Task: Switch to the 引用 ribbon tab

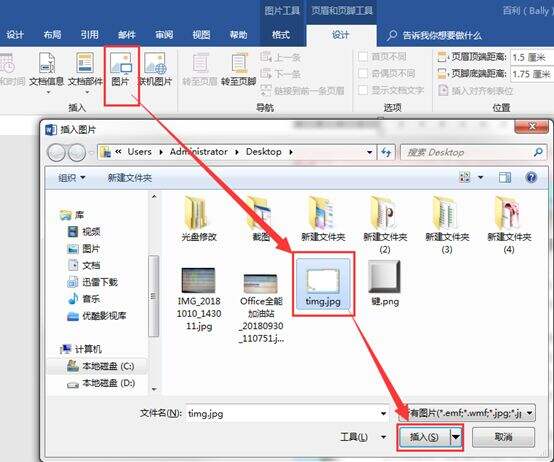Action: click(x=89, y=35)
